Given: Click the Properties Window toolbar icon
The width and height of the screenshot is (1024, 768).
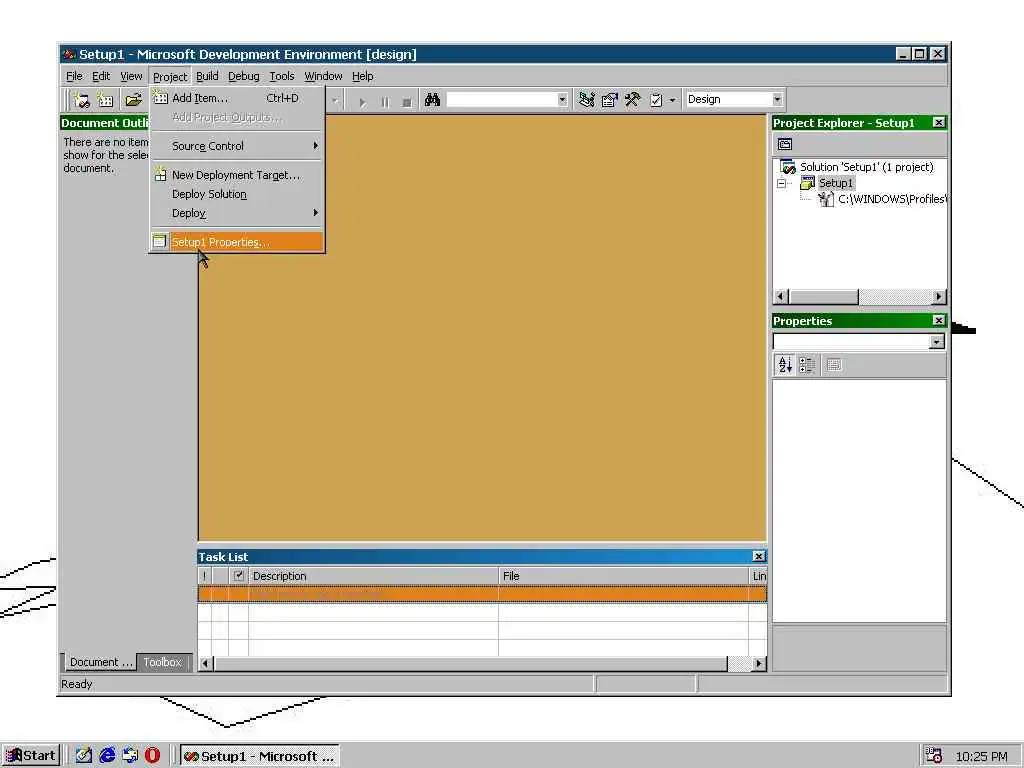Looking at the screenshot, I should [x=609, y=100].
